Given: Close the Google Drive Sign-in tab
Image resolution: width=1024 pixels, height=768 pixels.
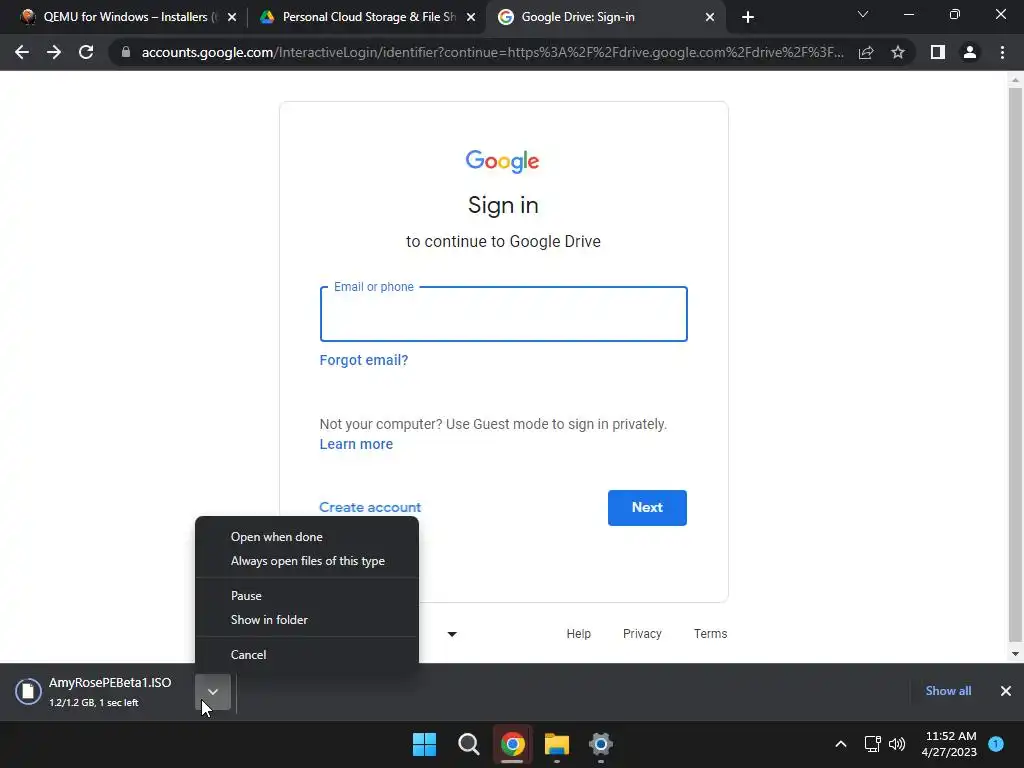Looking at the screenshot, I should [710, 17].
